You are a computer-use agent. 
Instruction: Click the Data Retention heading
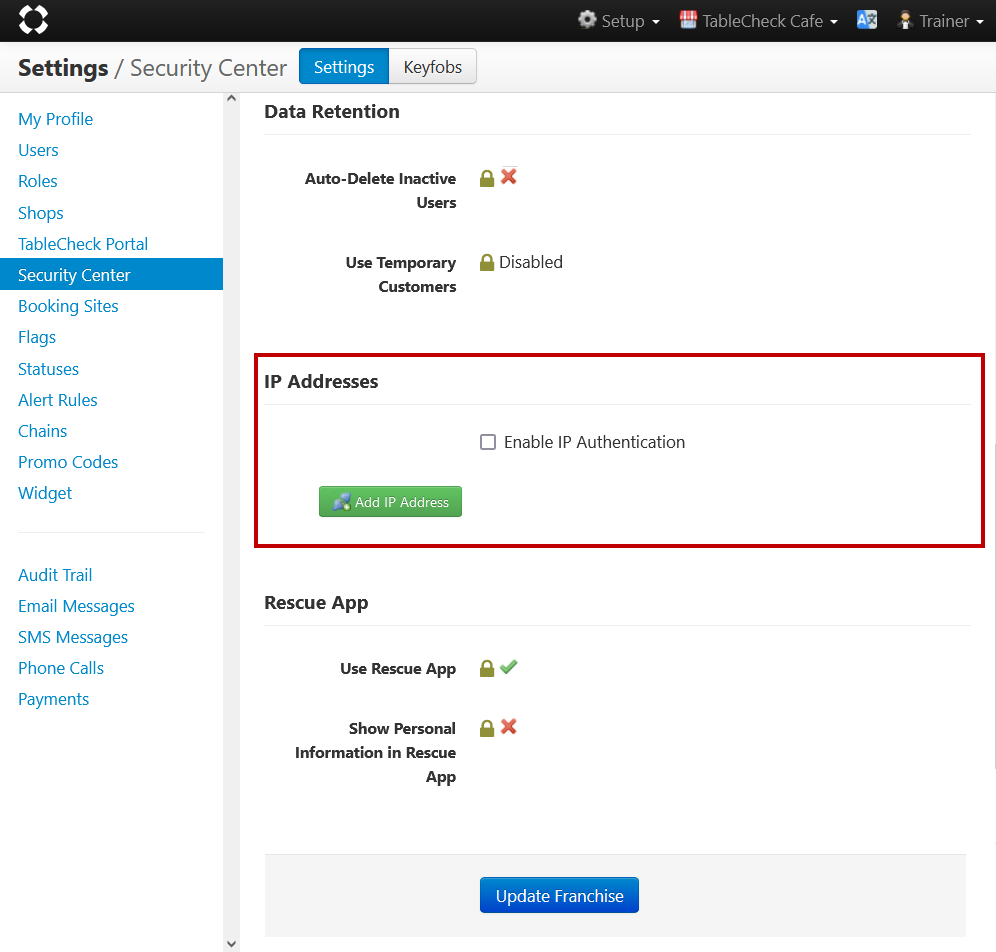click(332, 112)
